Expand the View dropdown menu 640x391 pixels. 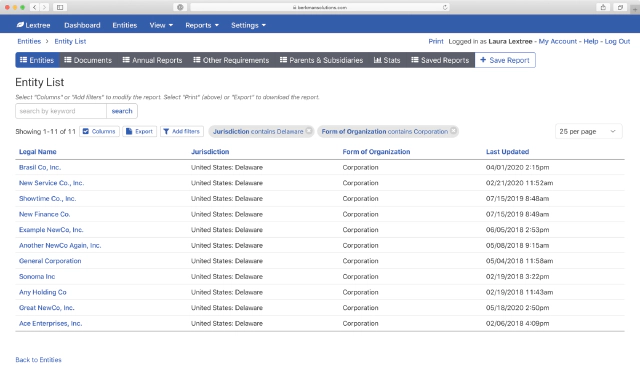click(x=161, y=25)
